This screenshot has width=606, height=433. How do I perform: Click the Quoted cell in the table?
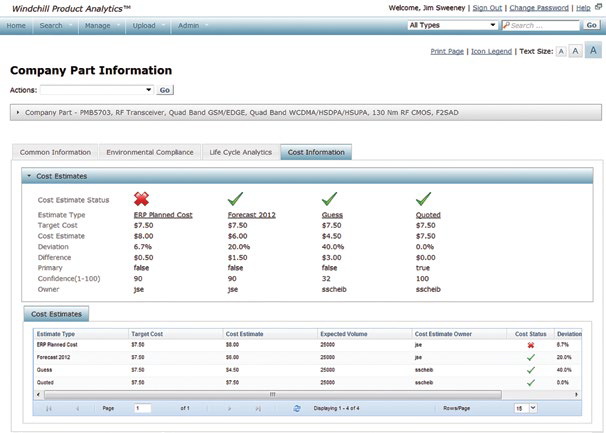click(45, 383)
